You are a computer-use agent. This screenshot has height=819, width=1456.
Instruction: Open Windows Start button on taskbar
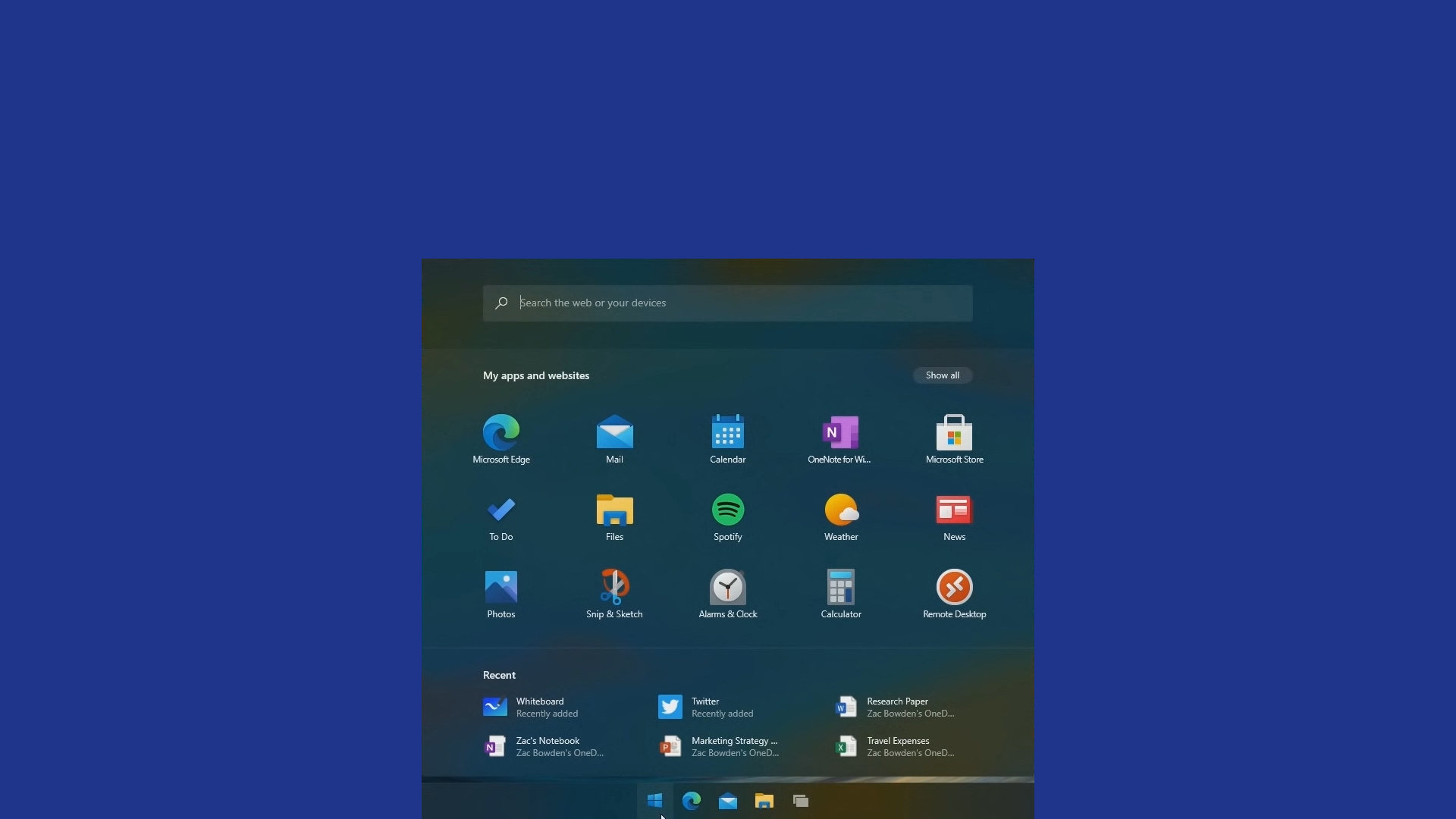pos(654,800)
